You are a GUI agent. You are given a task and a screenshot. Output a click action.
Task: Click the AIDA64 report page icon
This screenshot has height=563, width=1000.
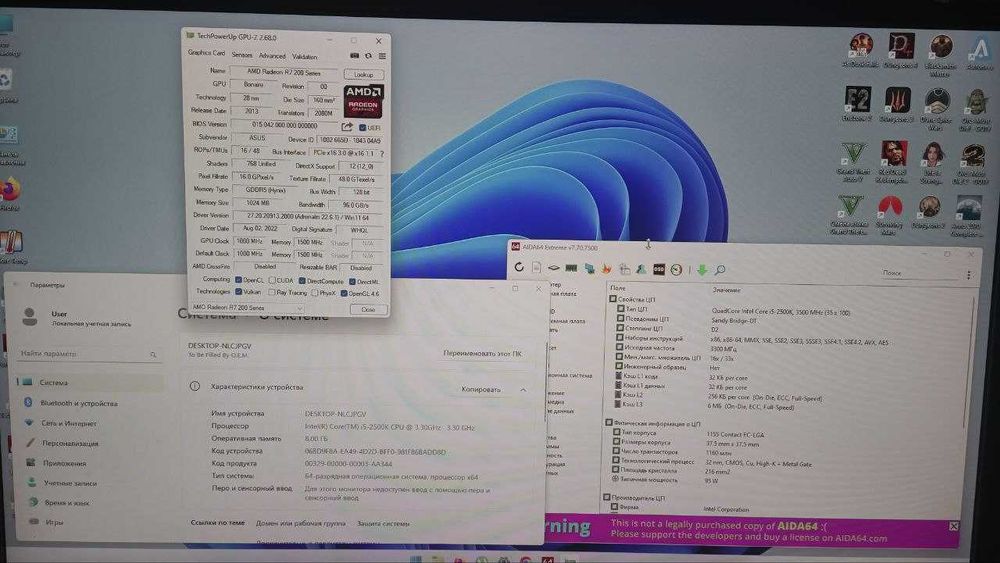[536, 268]
